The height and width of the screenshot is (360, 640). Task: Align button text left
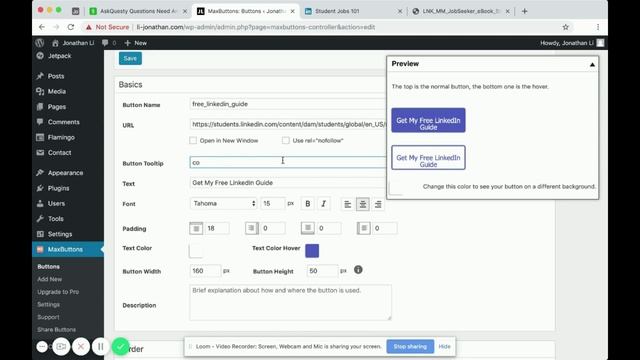coord(347,204)
